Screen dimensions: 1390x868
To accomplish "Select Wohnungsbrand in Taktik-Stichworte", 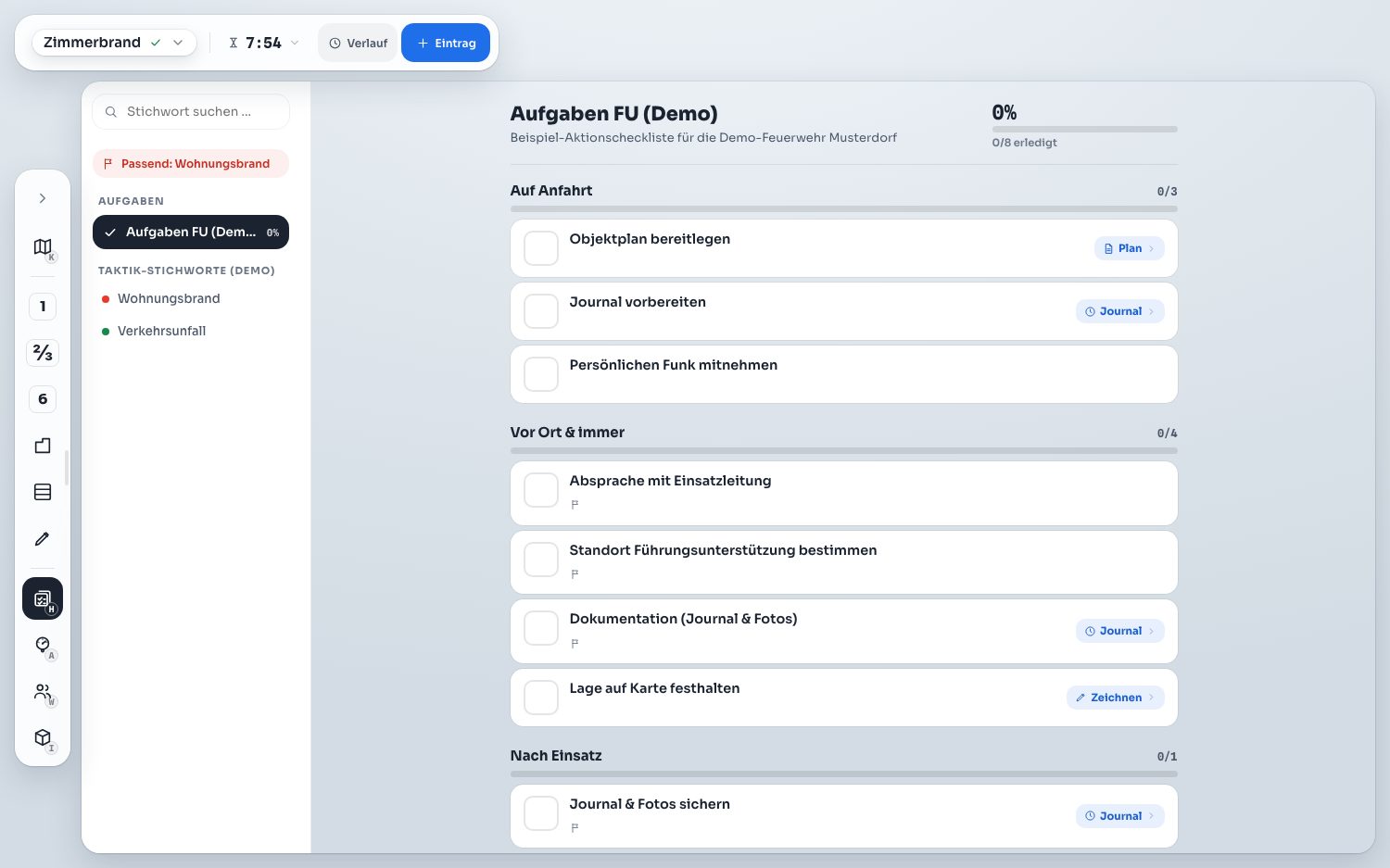I will 169,298.
